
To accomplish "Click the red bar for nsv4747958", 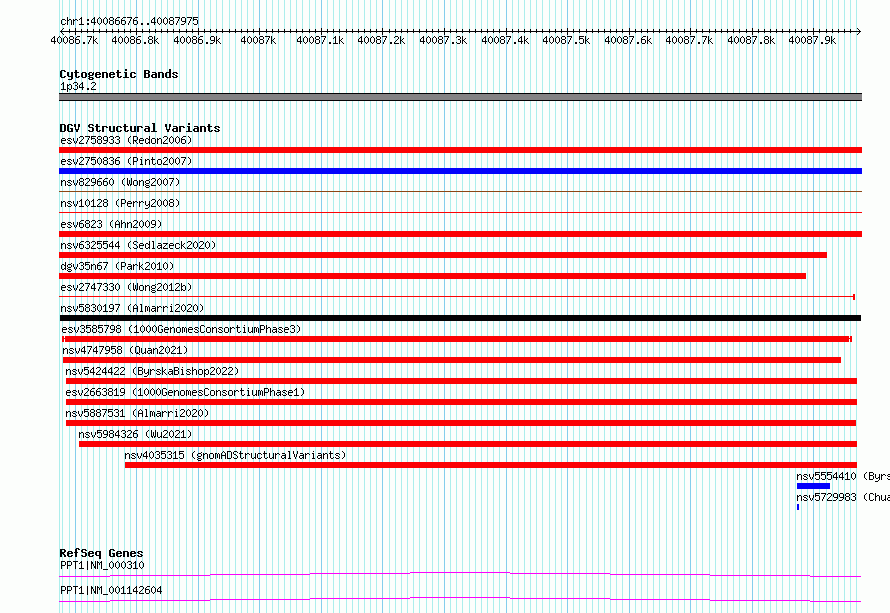I will (452, 360).
